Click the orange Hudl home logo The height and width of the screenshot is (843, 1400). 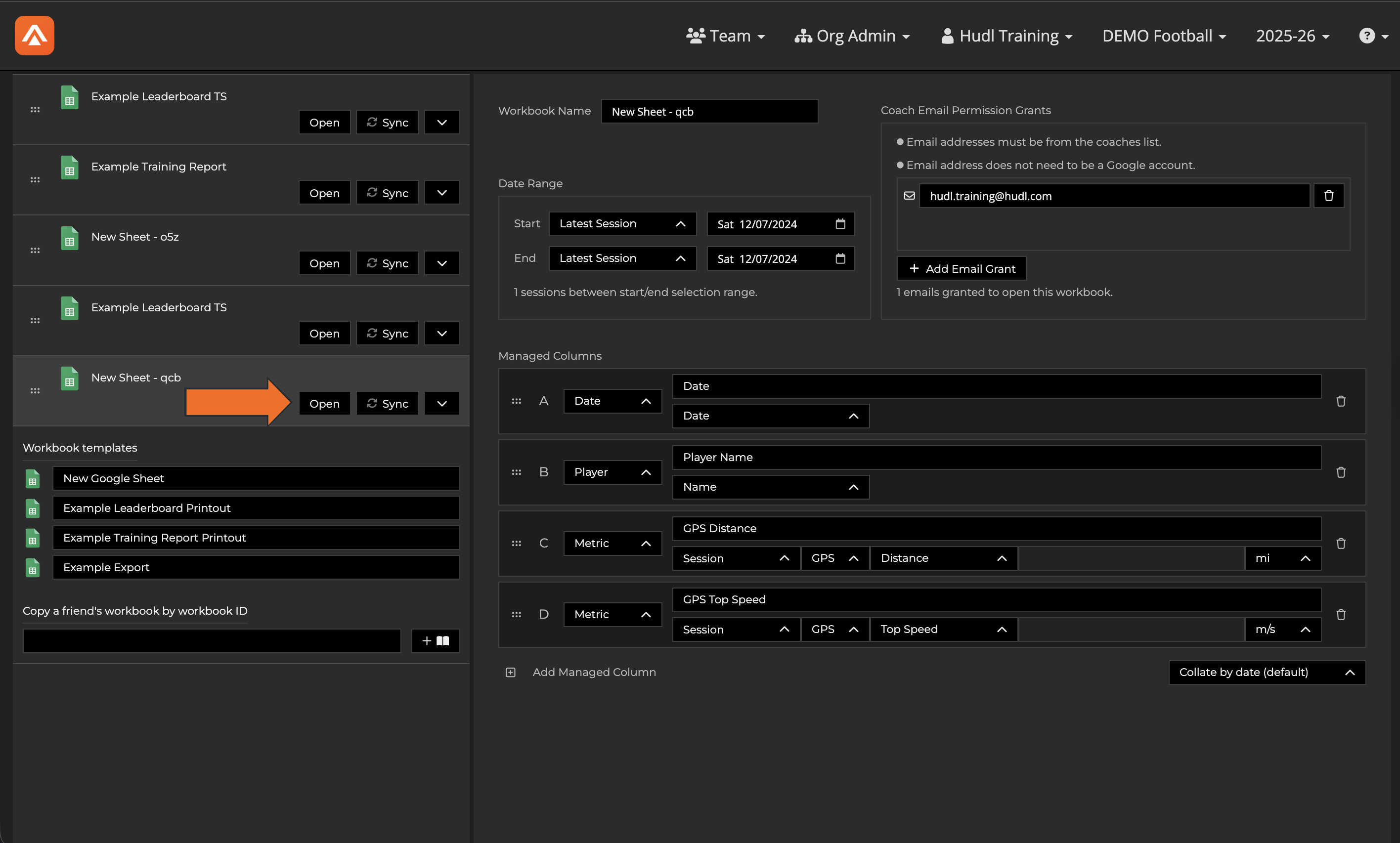[35, 35]
